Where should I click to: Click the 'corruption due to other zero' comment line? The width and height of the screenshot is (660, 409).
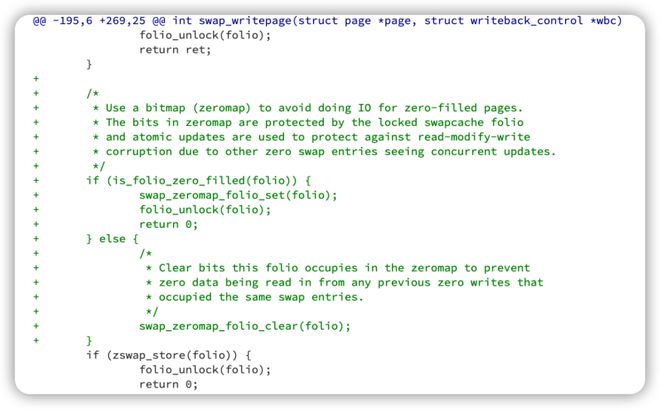coord(324,151)
